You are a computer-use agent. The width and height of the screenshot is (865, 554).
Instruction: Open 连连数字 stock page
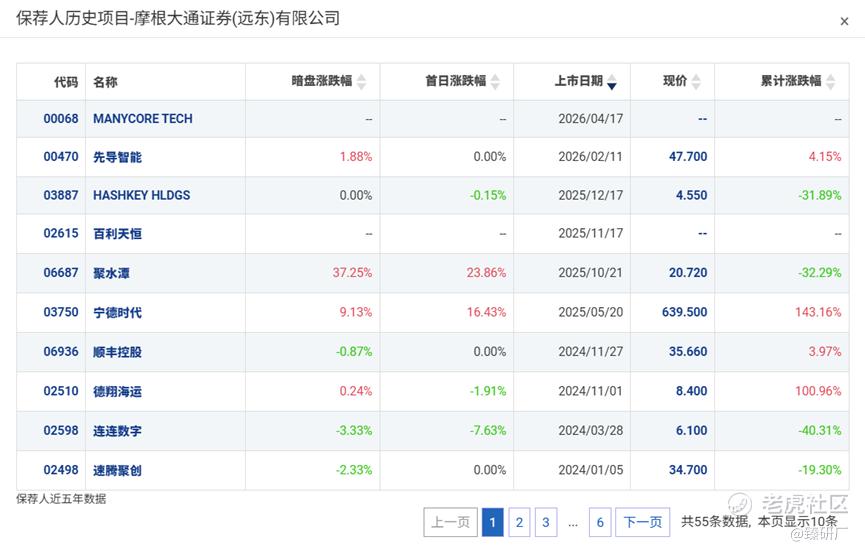point(117,431)
